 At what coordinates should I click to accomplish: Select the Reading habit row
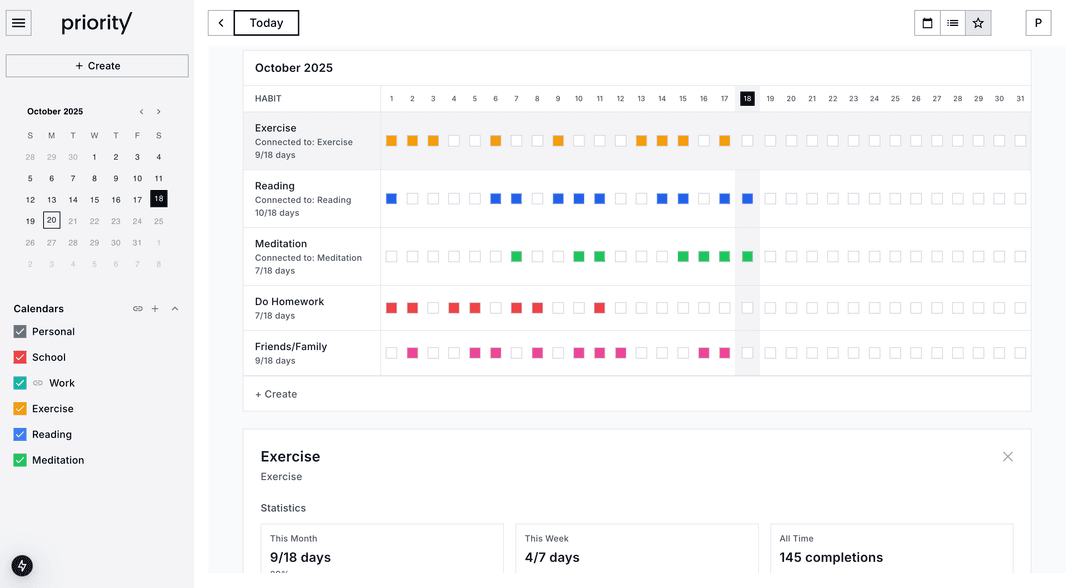(311, 199)
